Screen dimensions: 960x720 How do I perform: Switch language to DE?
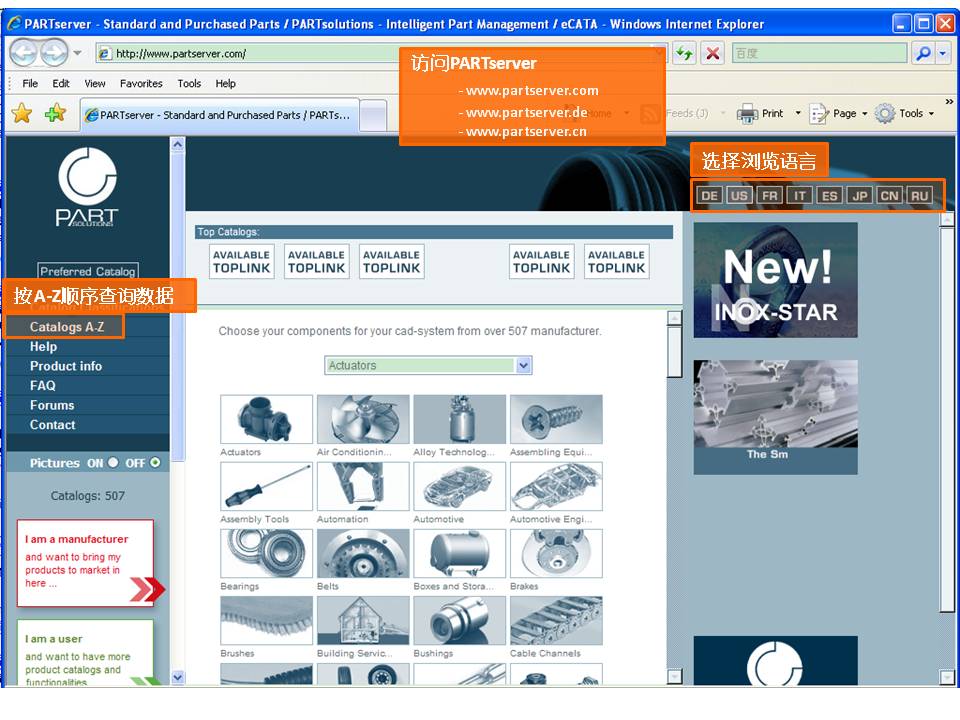click(710, 195)
